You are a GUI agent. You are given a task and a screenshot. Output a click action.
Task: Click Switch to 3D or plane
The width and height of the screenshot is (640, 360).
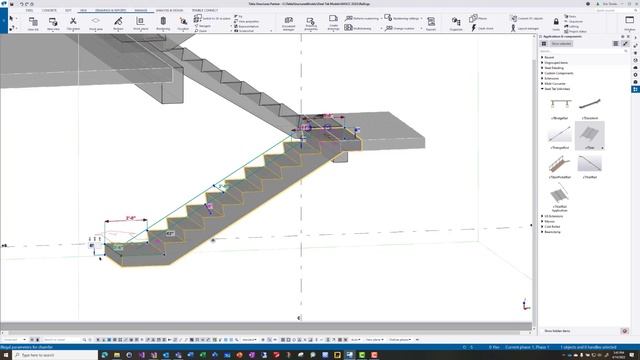(x=212, y=18)
